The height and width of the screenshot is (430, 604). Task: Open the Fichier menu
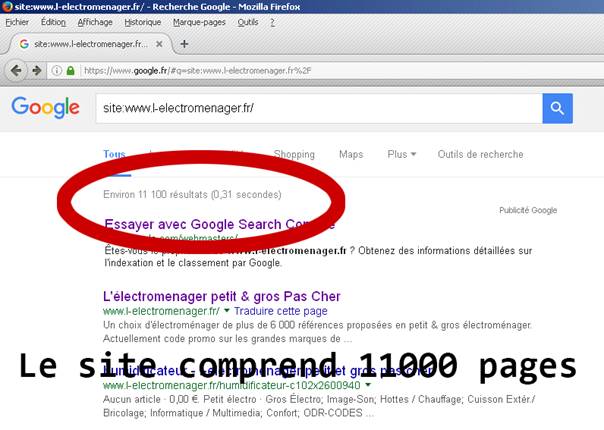click(17, 22)
